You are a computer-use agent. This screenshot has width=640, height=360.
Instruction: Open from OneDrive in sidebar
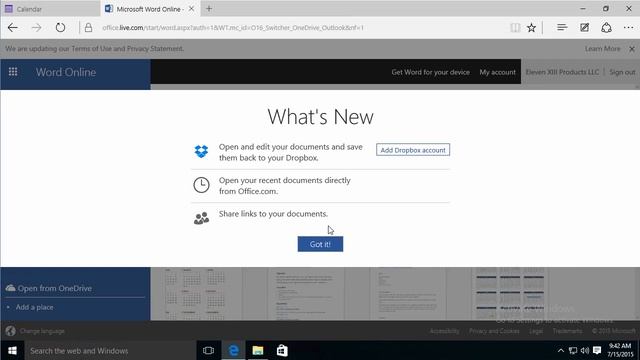click(x=49, y=288)
